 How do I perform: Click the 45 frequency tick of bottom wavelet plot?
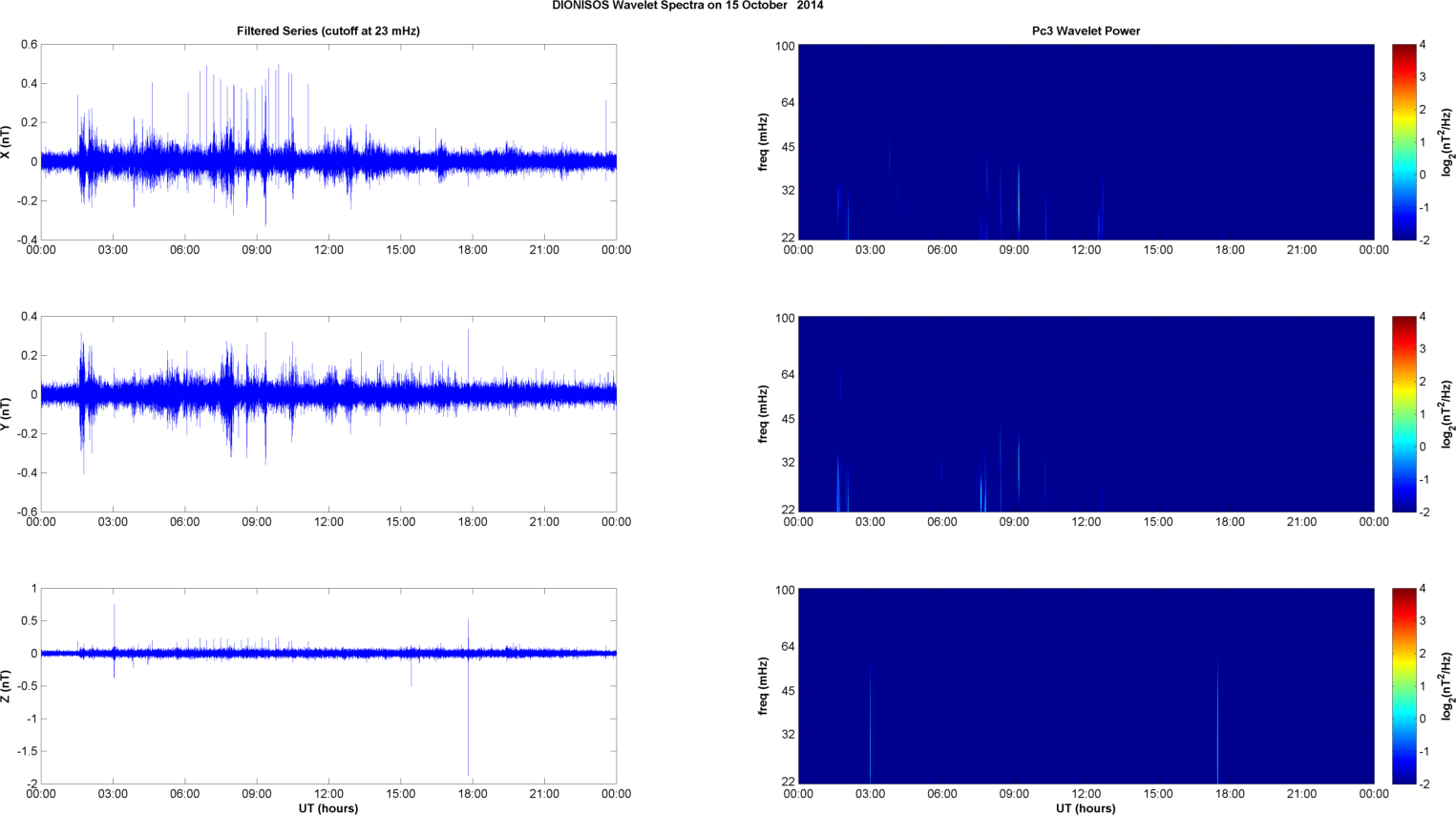tap(788, 691)
